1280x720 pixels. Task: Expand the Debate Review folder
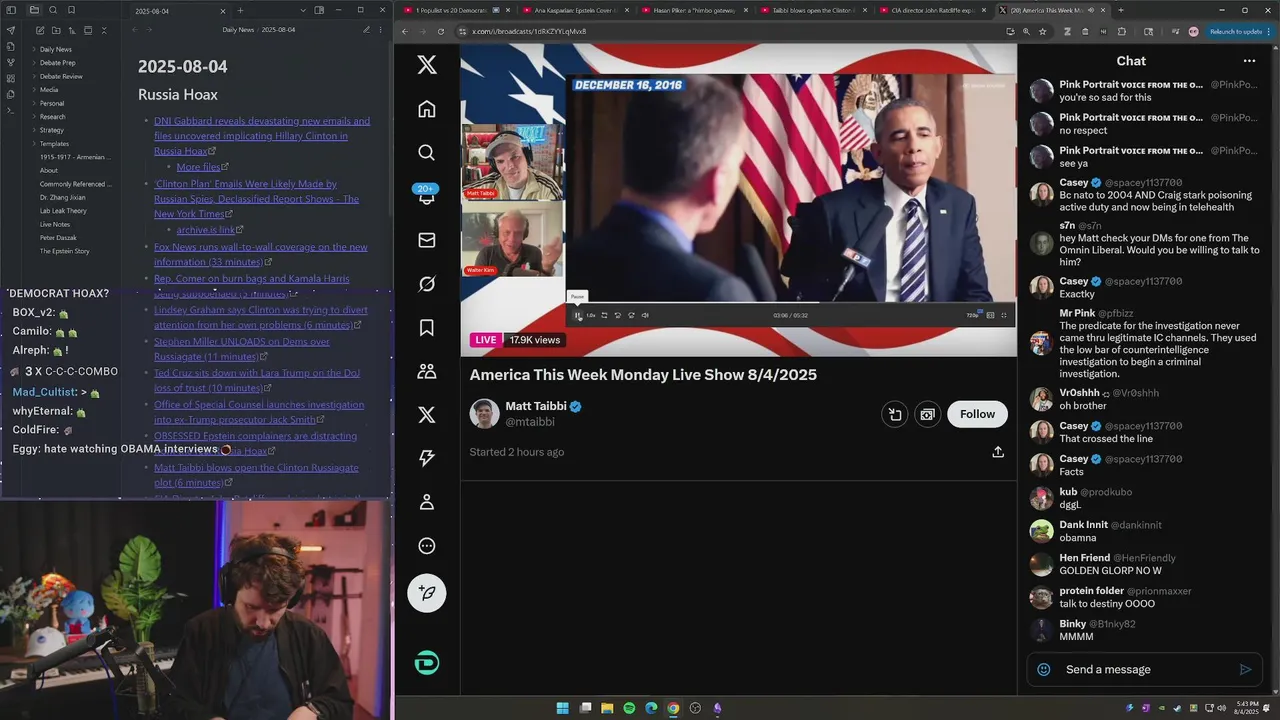[x=60, y=76]
